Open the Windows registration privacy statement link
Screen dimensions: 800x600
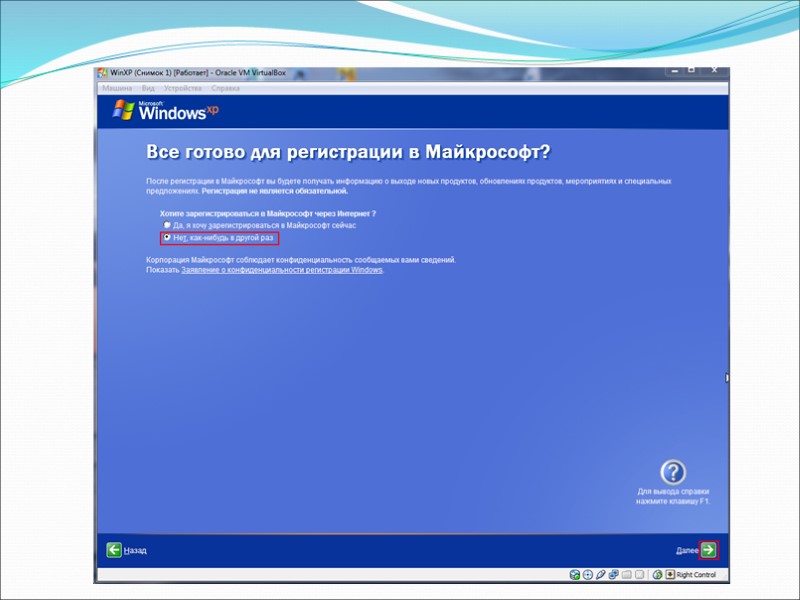282,270
